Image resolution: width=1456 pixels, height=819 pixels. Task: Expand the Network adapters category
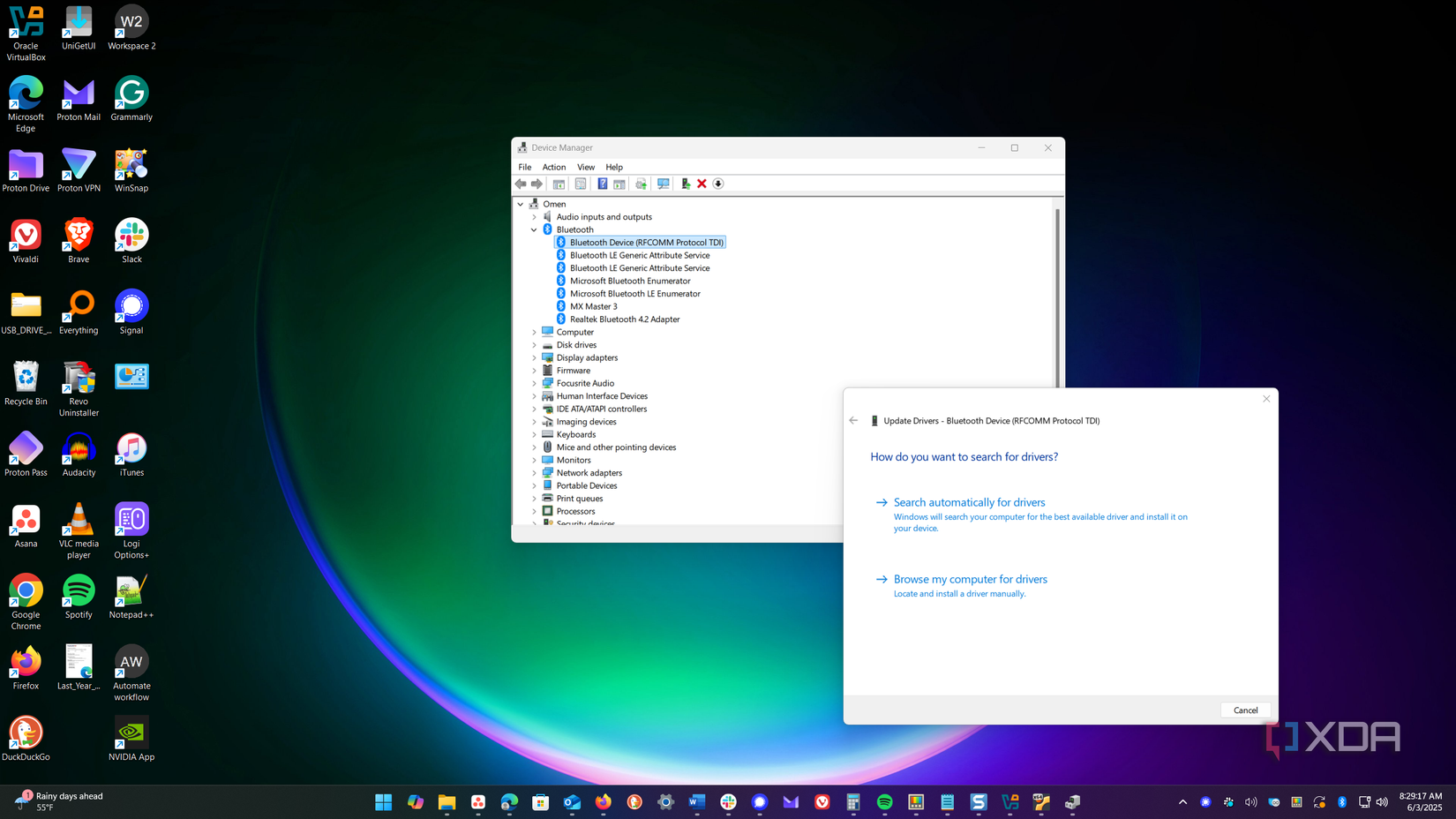(534, 473)
